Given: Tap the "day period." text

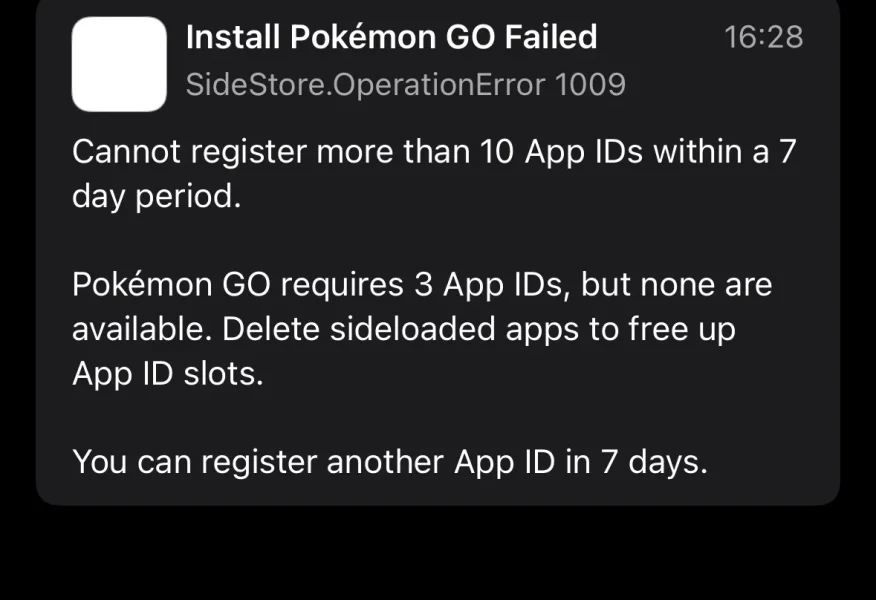Looking at the screenshot, I should pyautogui.click(x=157, y=196).
